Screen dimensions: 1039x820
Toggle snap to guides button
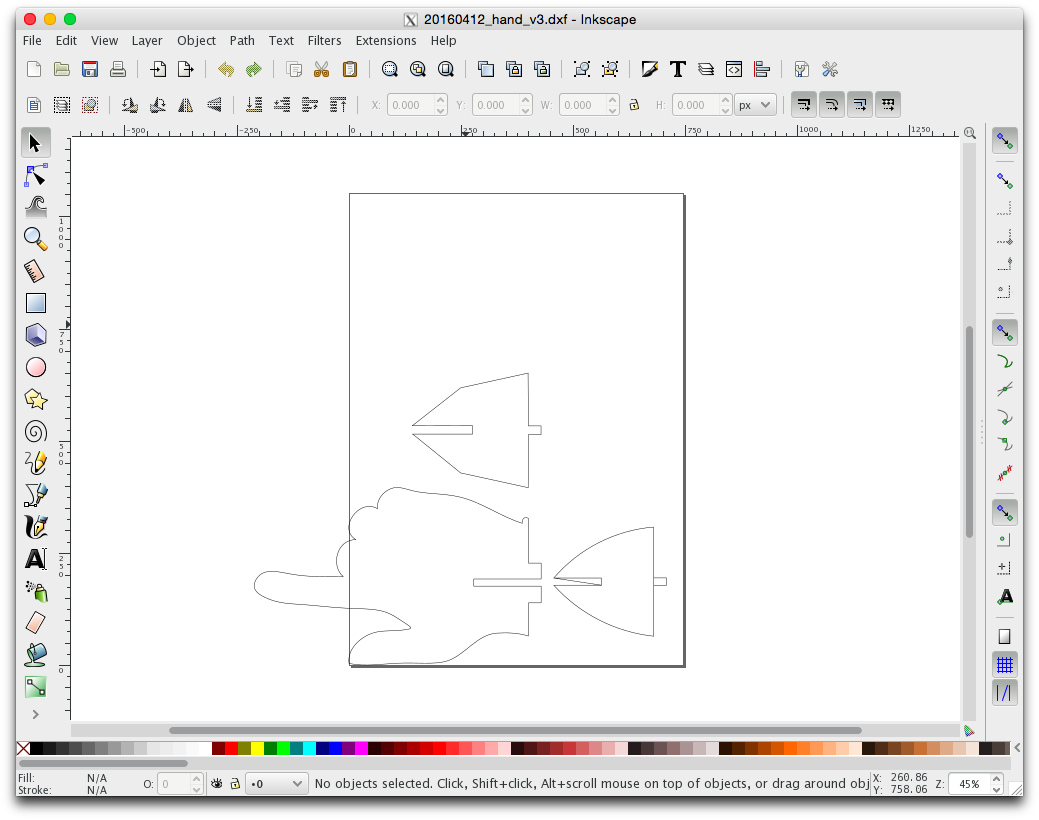[x=1005, y=693]
